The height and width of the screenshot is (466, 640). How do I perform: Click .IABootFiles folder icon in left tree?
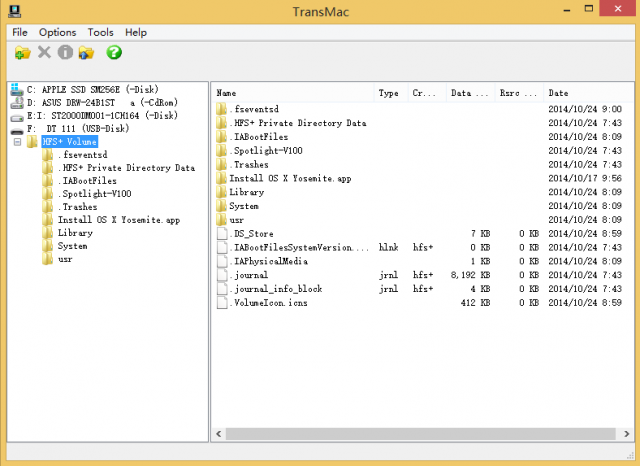coord(47,180)
